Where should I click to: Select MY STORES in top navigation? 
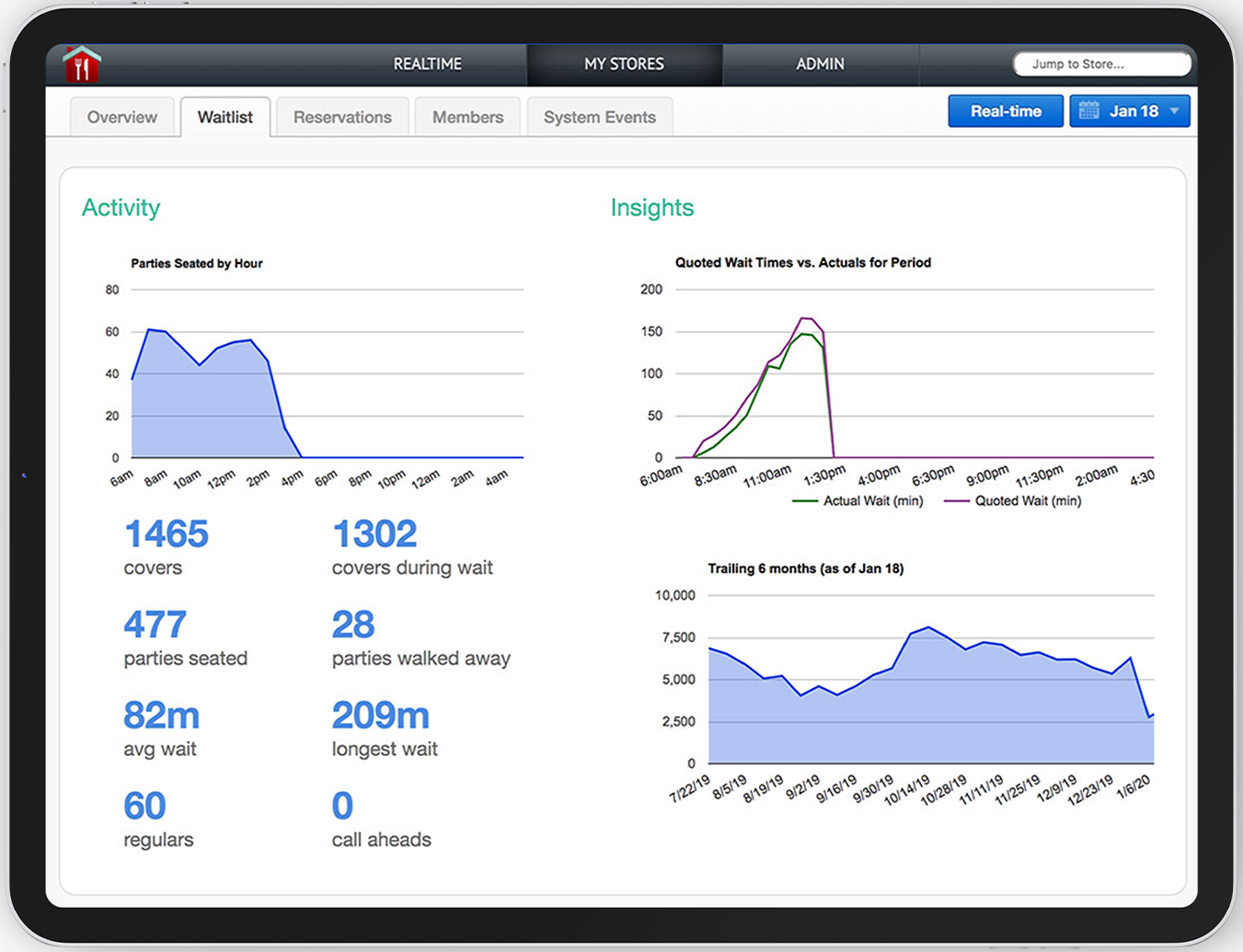click(x=624, y=64)
